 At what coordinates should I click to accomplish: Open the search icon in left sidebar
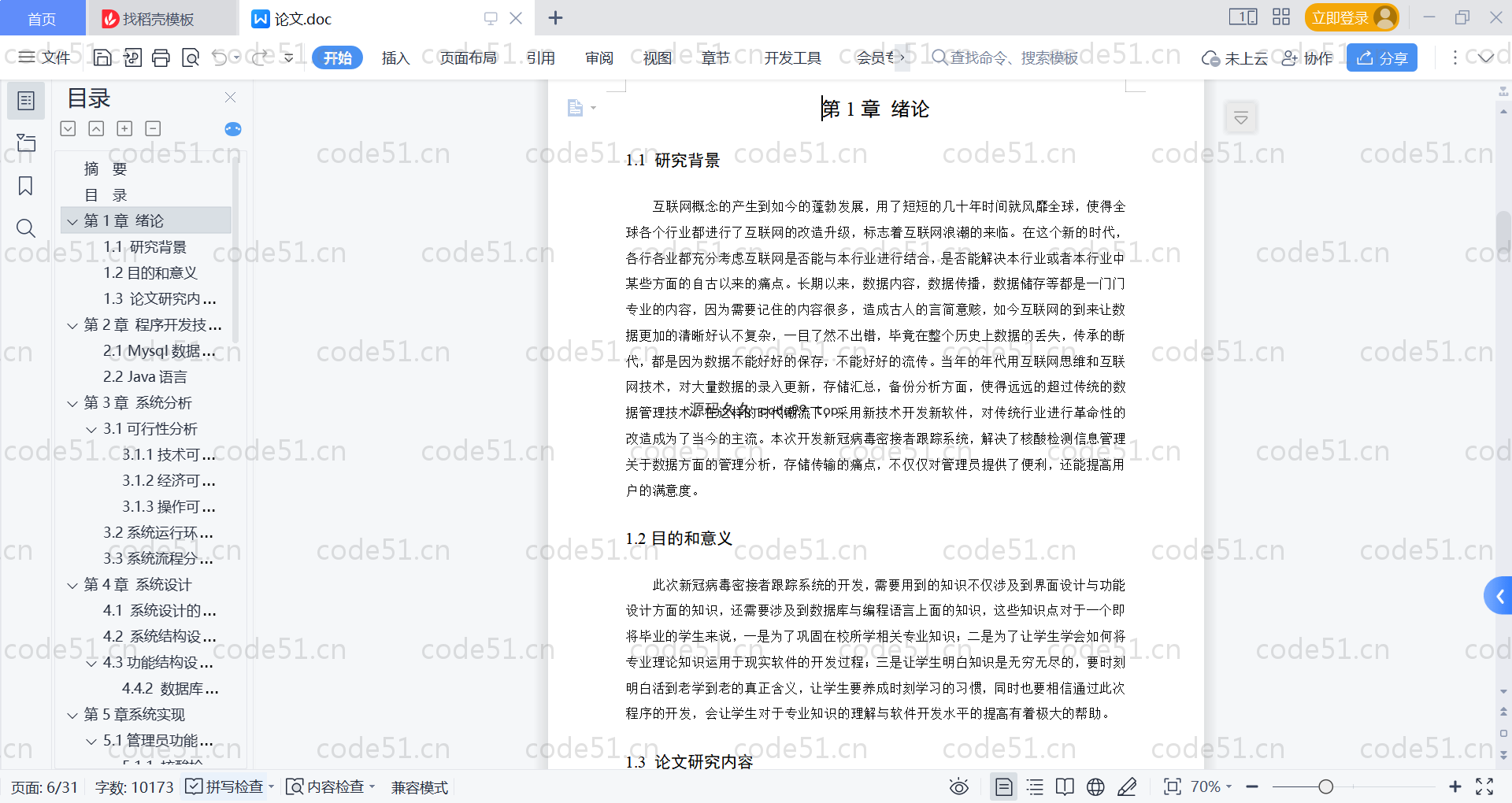(x=25, y=228)
